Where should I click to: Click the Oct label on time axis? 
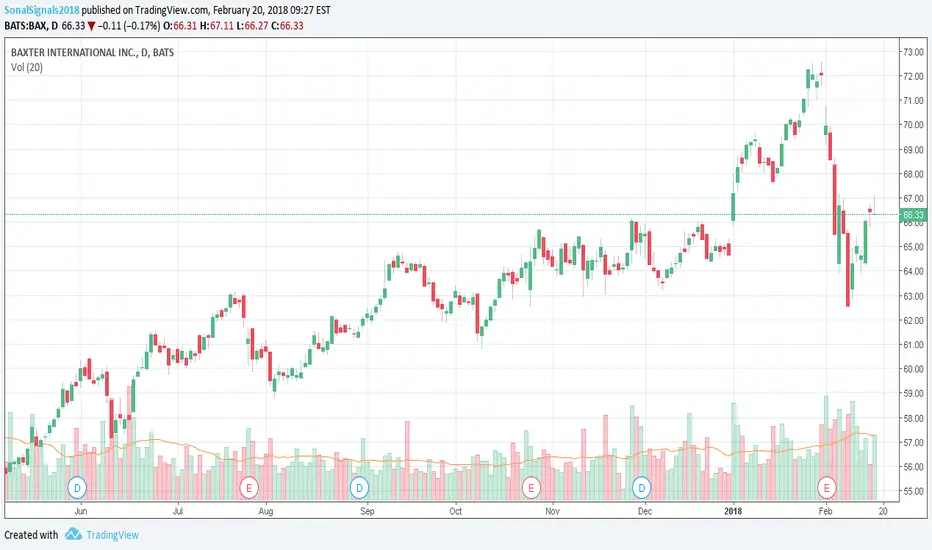(455, 511)
